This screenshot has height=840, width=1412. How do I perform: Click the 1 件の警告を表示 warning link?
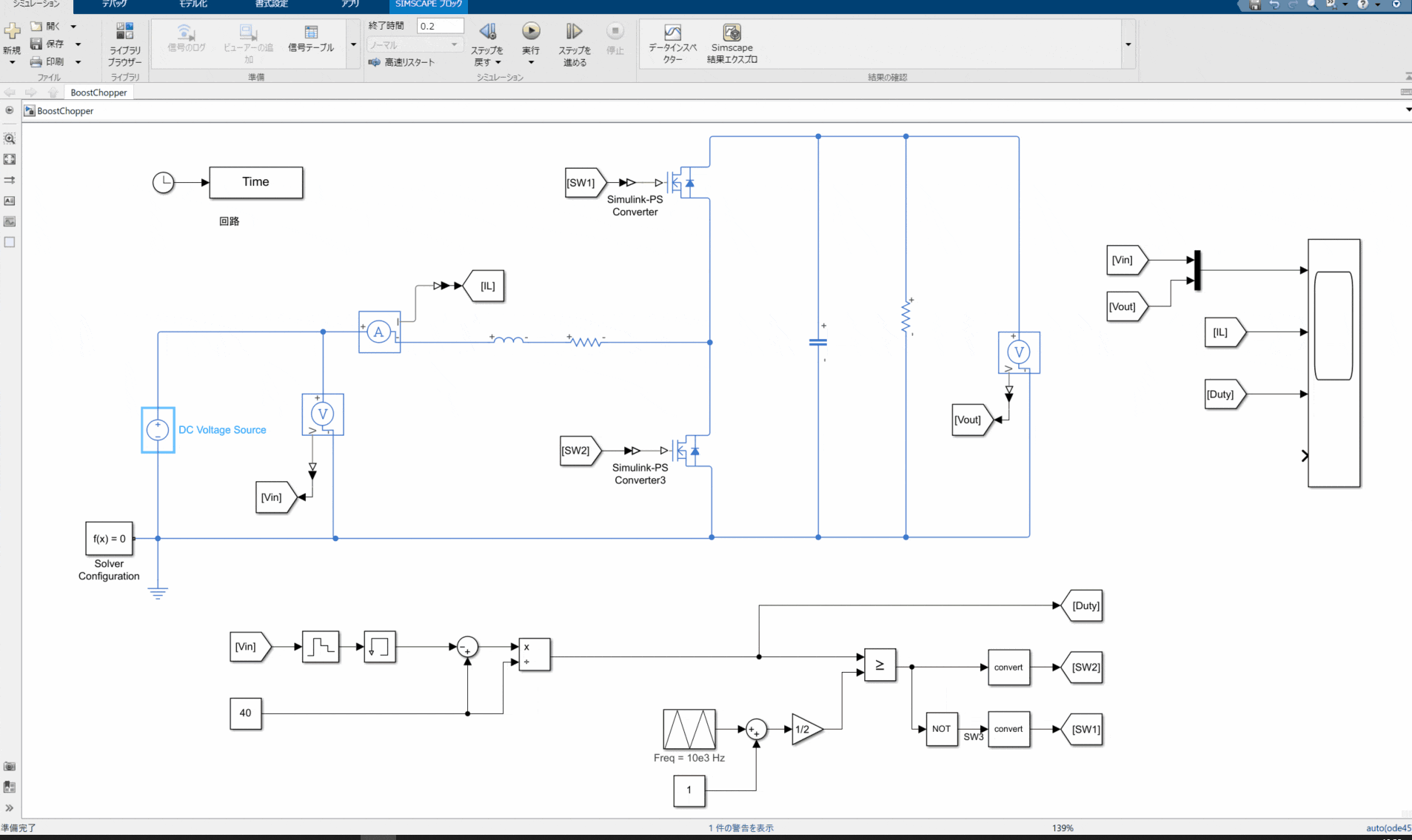[x=740, y=828]
